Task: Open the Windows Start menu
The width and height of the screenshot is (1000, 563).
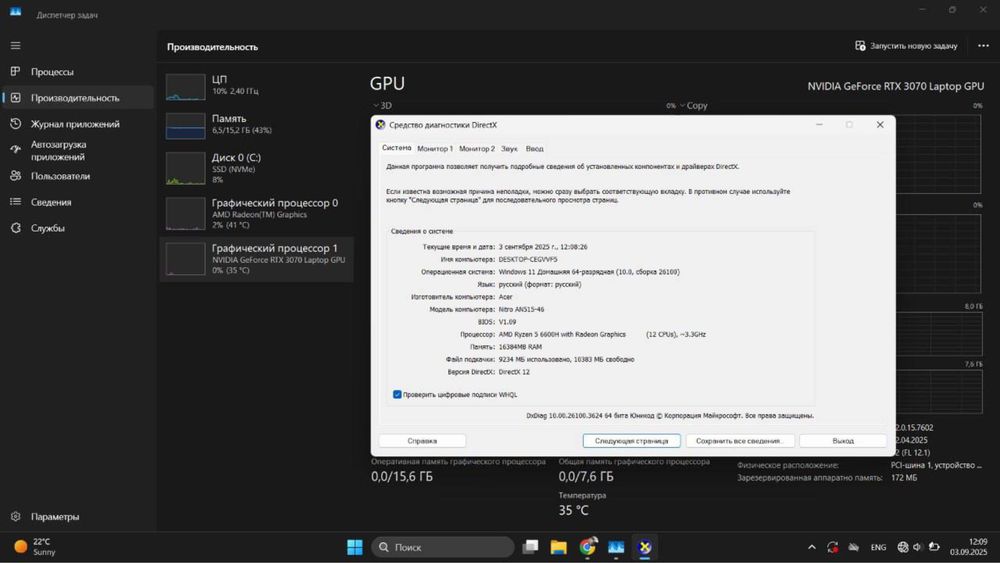Action: (x=355, y=547)
